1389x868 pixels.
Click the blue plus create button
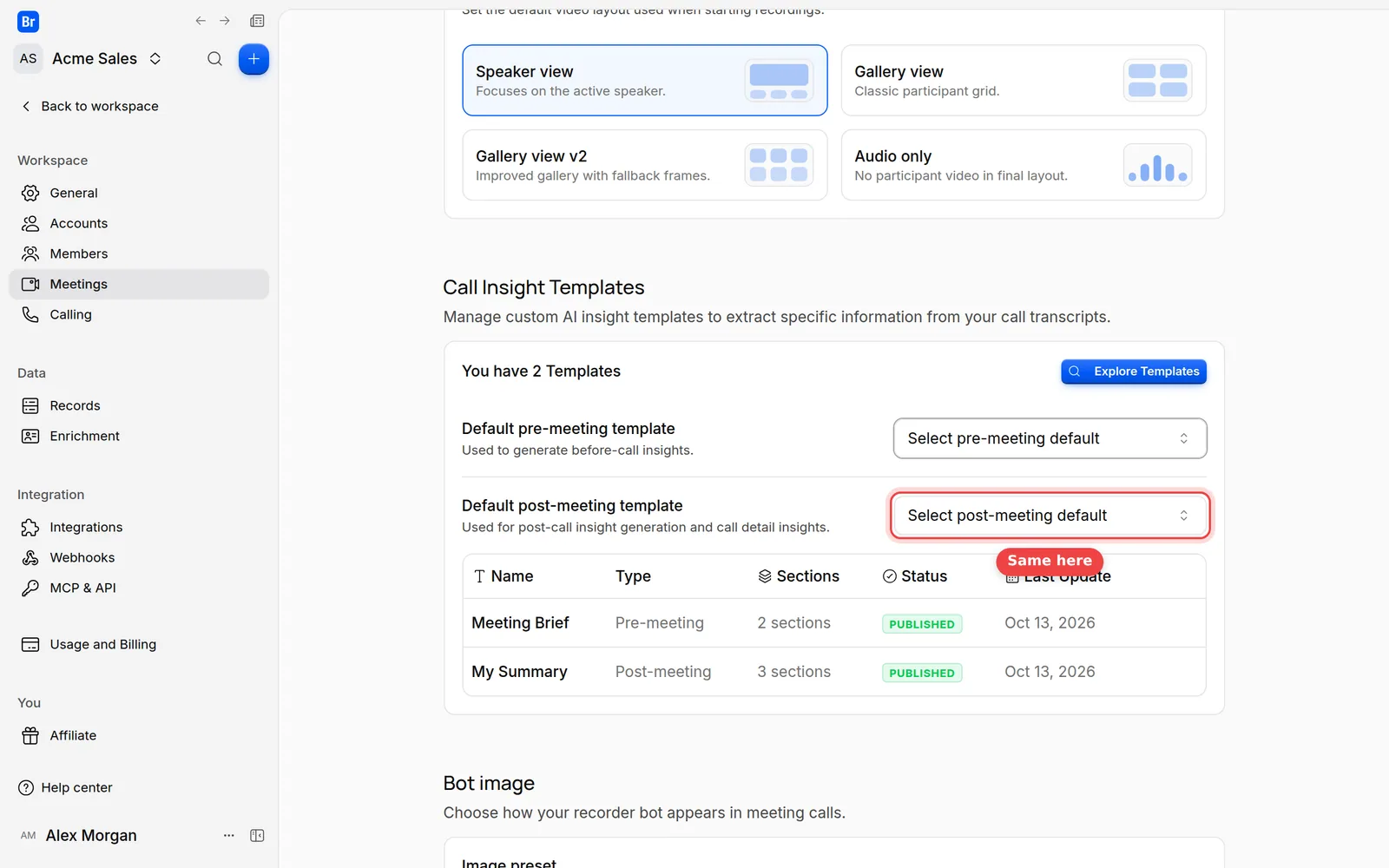tap(253, 59)
